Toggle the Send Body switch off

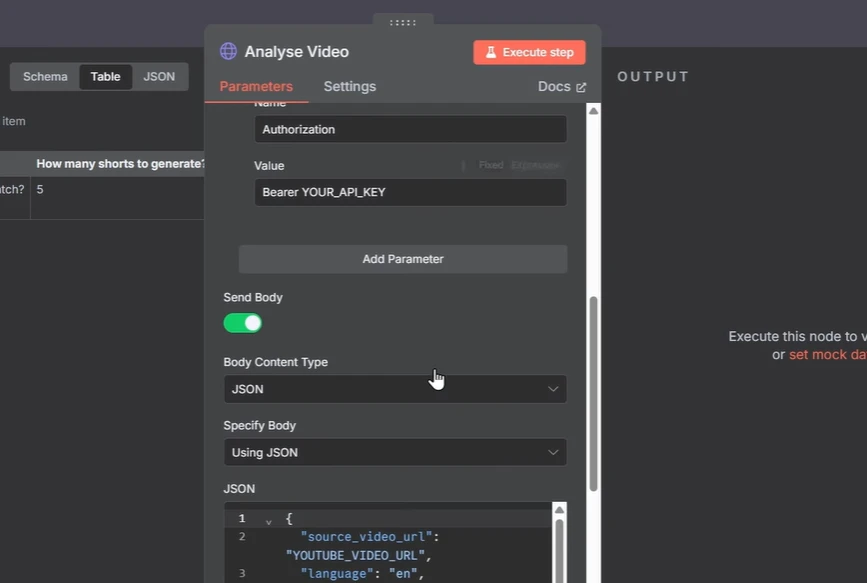tap(243, 323)
